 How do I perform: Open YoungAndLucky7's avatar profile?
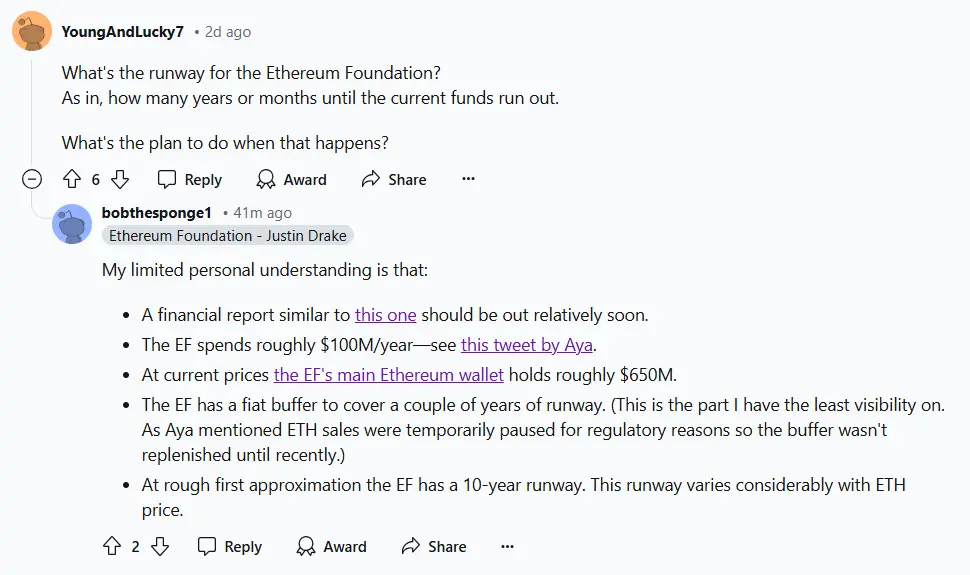tap(32, 32)
